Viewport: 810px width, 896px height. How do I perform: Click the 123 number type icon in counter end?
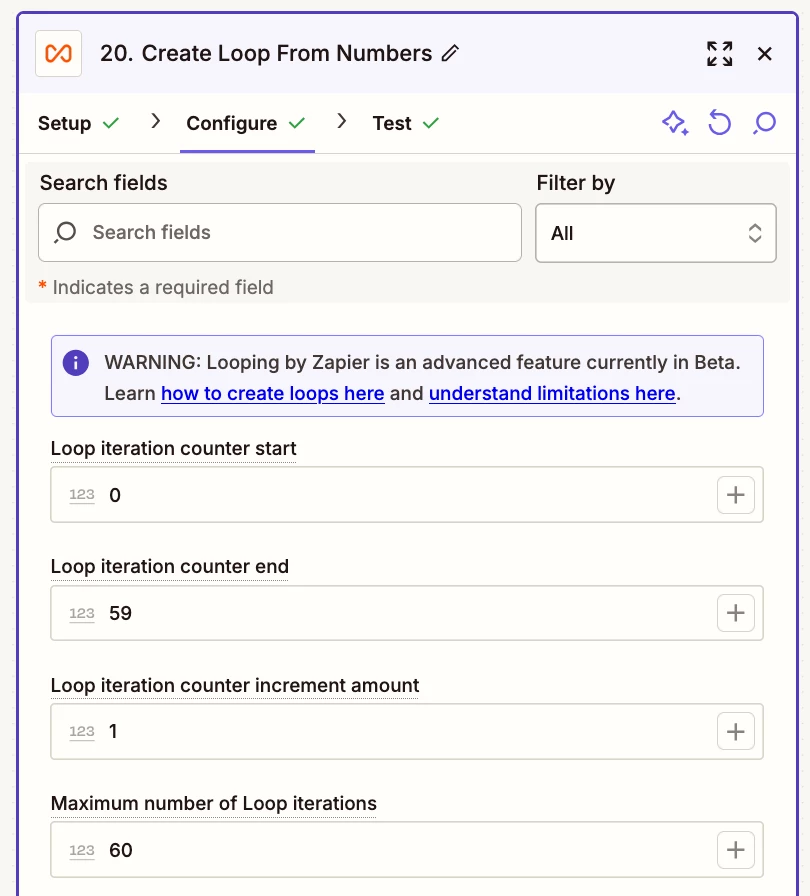tap(82, 614)
